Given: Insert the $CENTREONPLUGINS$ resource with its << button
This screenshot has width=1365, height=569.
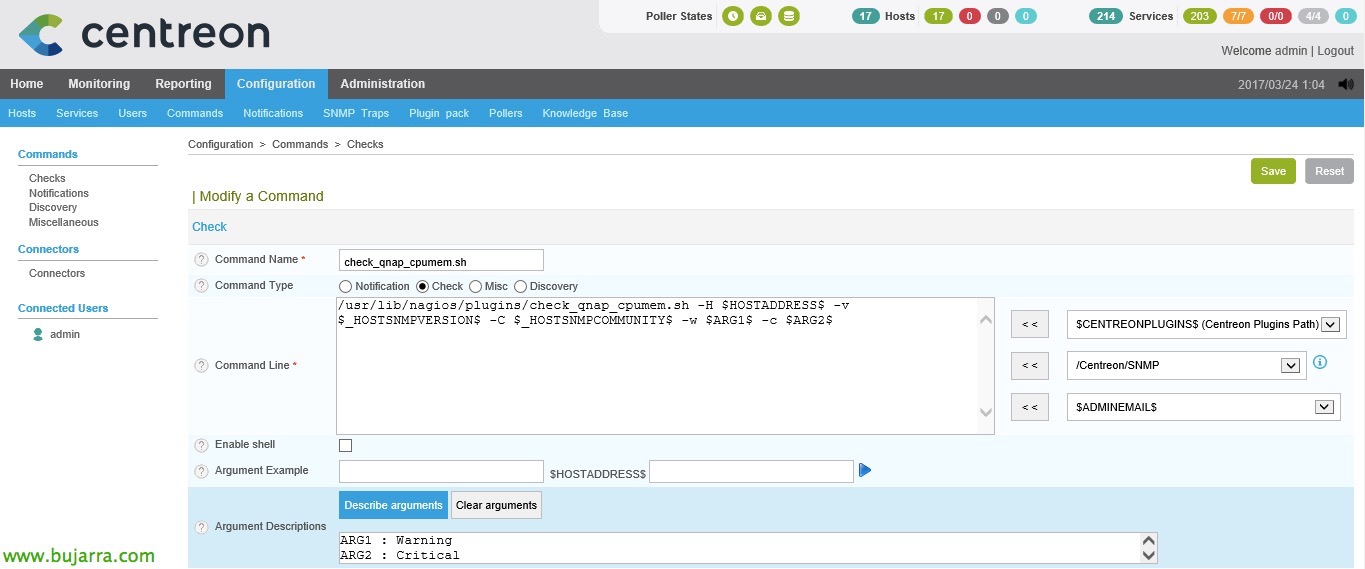Looking at the screenshot, I should click(x=1030, y=324).
